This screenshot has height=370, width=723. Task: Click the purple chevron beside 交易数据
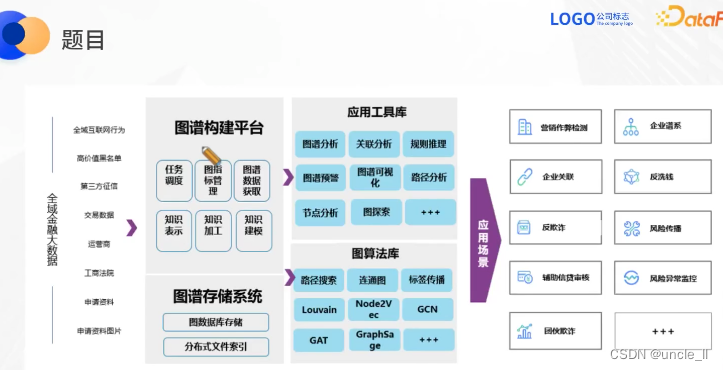point(132,228)
